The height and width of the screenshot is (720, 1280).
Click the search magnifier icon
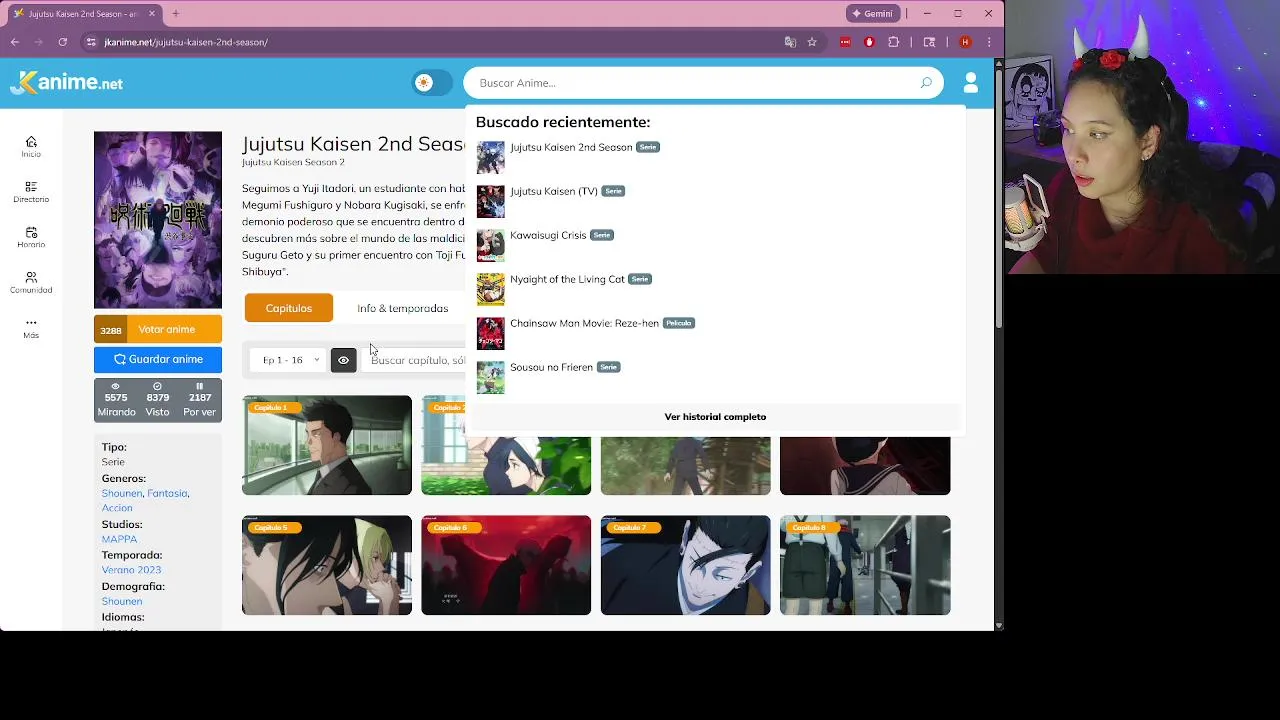tap(926, 83)
